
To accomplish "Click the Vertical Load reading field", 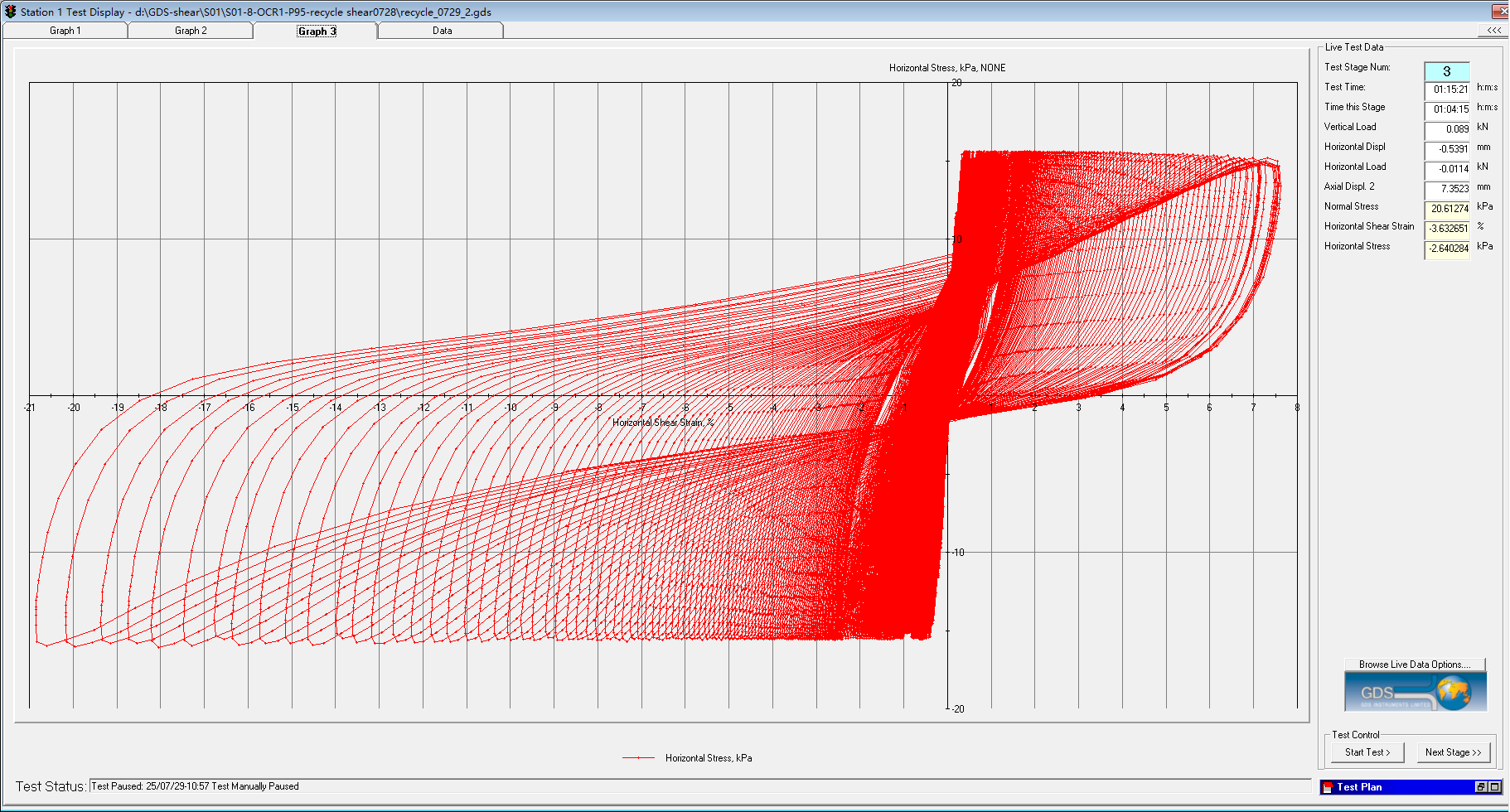I will [x=1447, y=129].
